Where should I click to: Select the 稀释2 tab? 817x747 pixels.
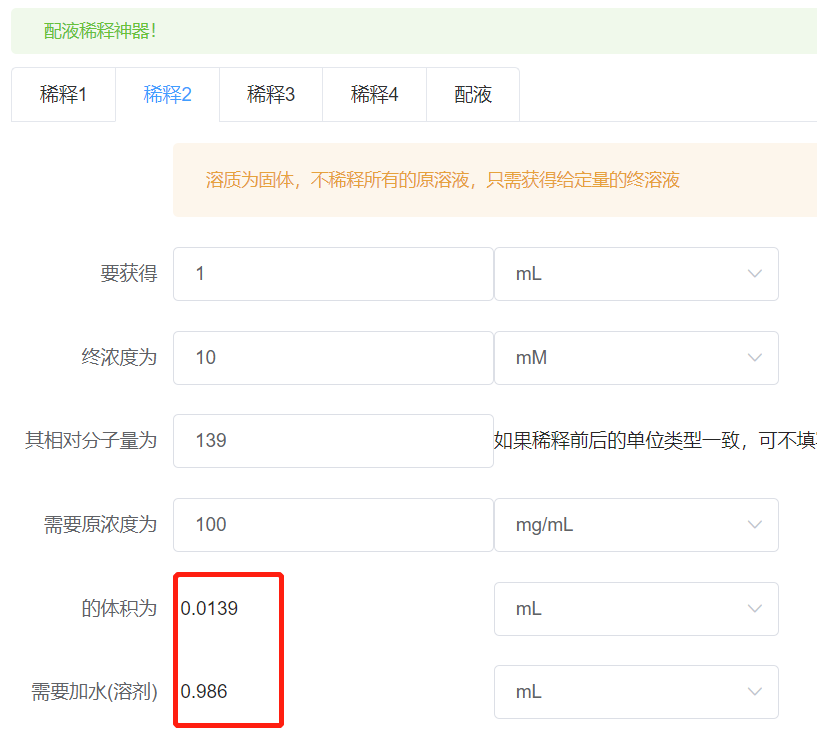pos(167,95)
